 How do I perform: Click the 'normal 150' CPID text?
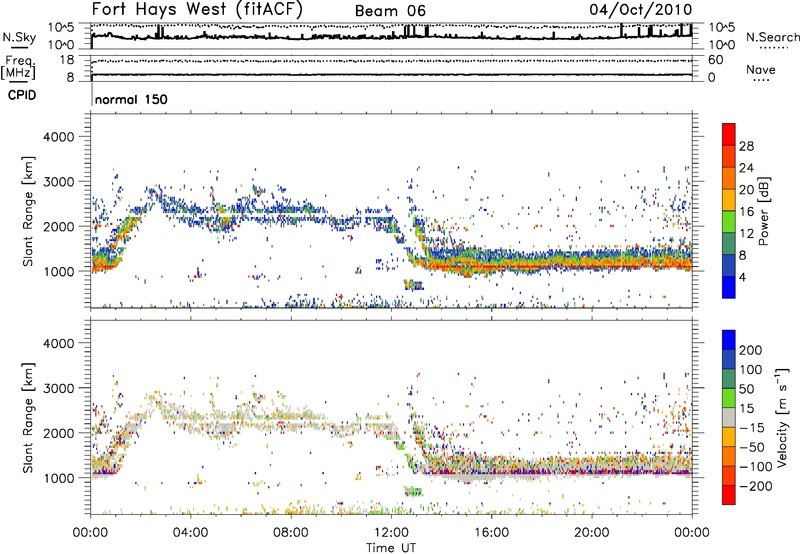(131, 99)
